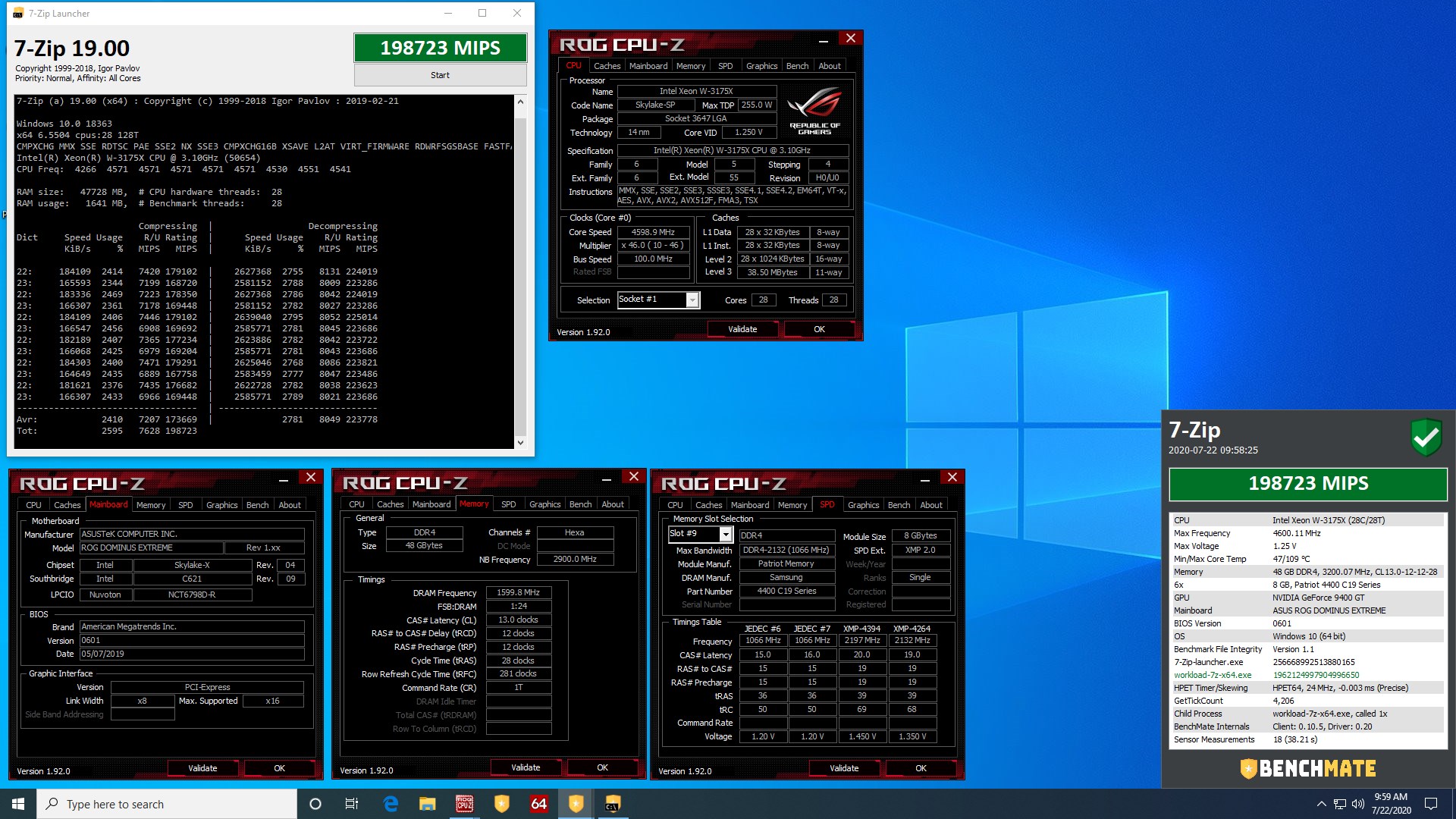Open Bench tab in top CPU-Z window
Screen dimensions: 1456x819
(797, 66)
